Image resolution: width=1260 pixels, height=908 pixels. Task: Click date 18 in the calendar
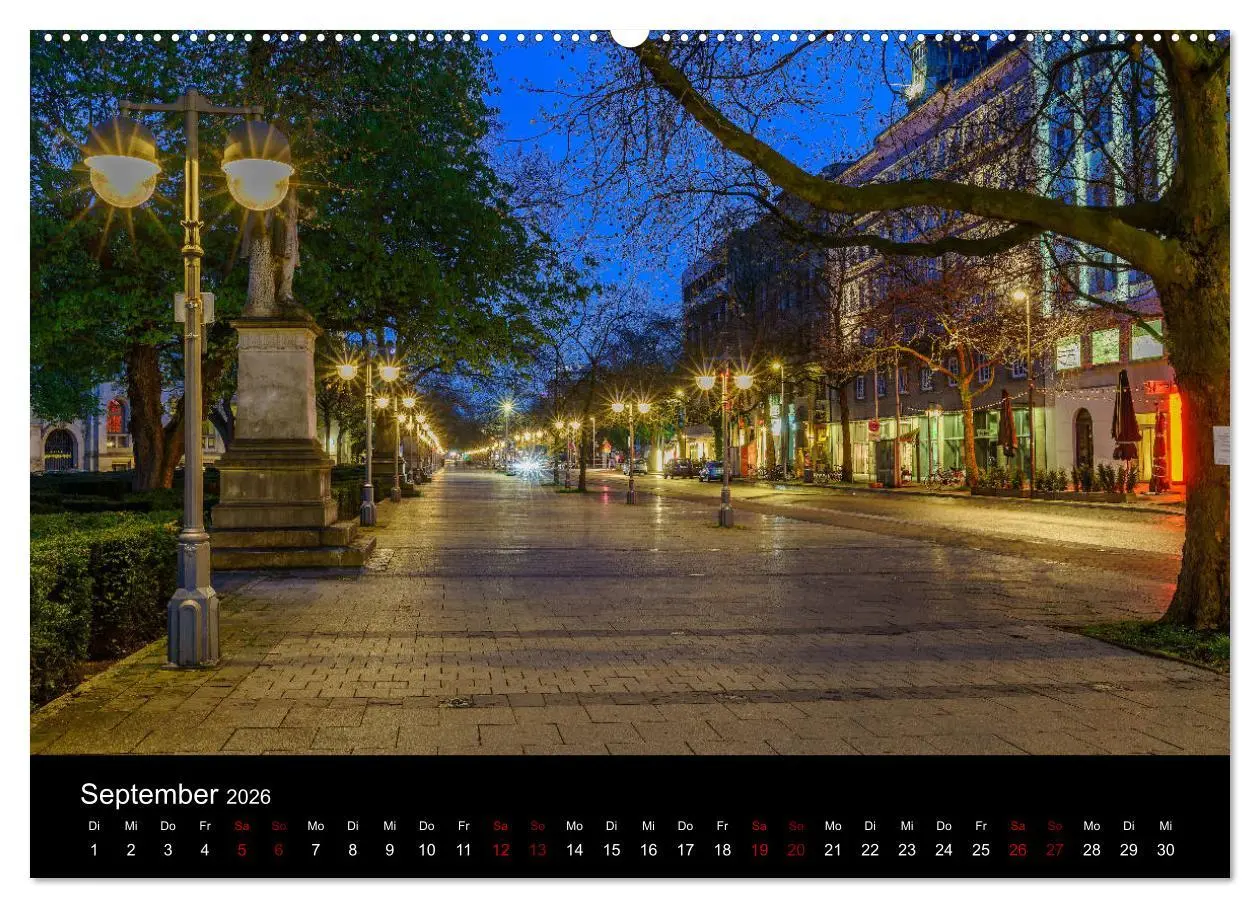(723, 850)
